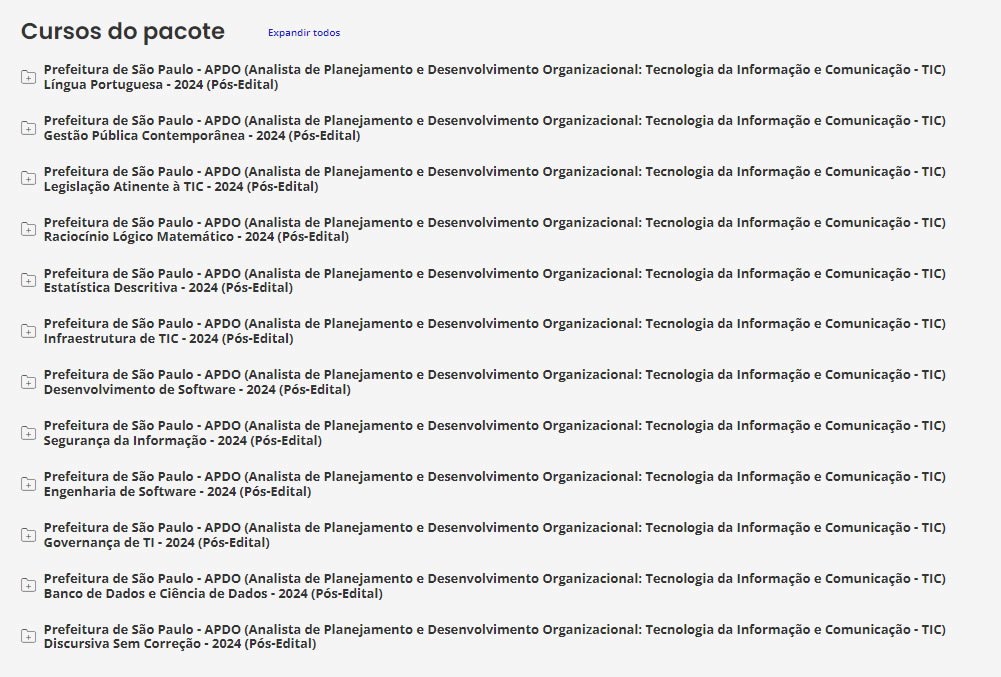The image size is (1001, 677).
Task: Click the 'Expandir todos' link
Action: click(303, 33)
